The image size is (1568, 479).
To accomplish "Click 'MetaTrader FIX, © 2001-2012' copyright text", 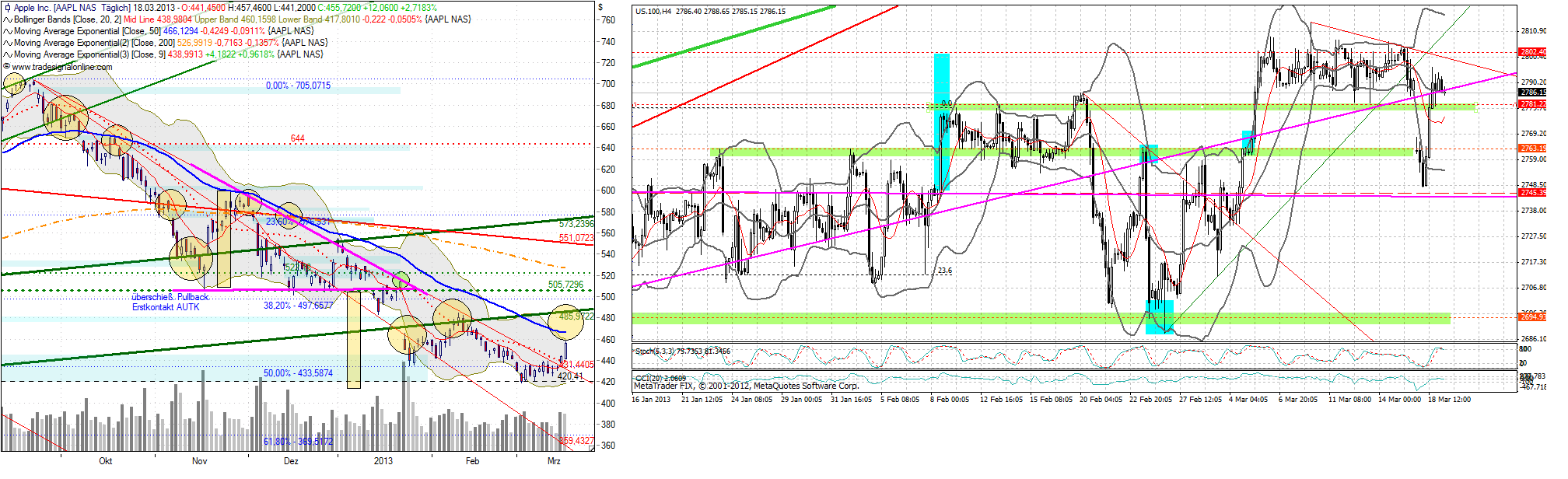I will click(692, 386).
